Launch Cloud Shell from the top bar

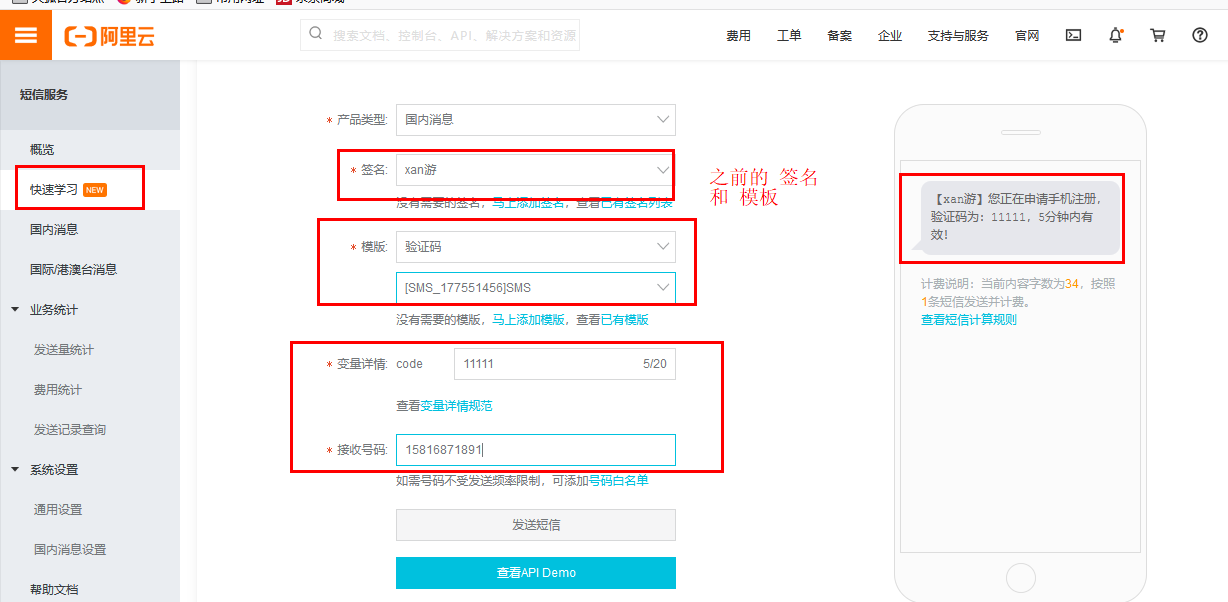tap(1073, 35)
